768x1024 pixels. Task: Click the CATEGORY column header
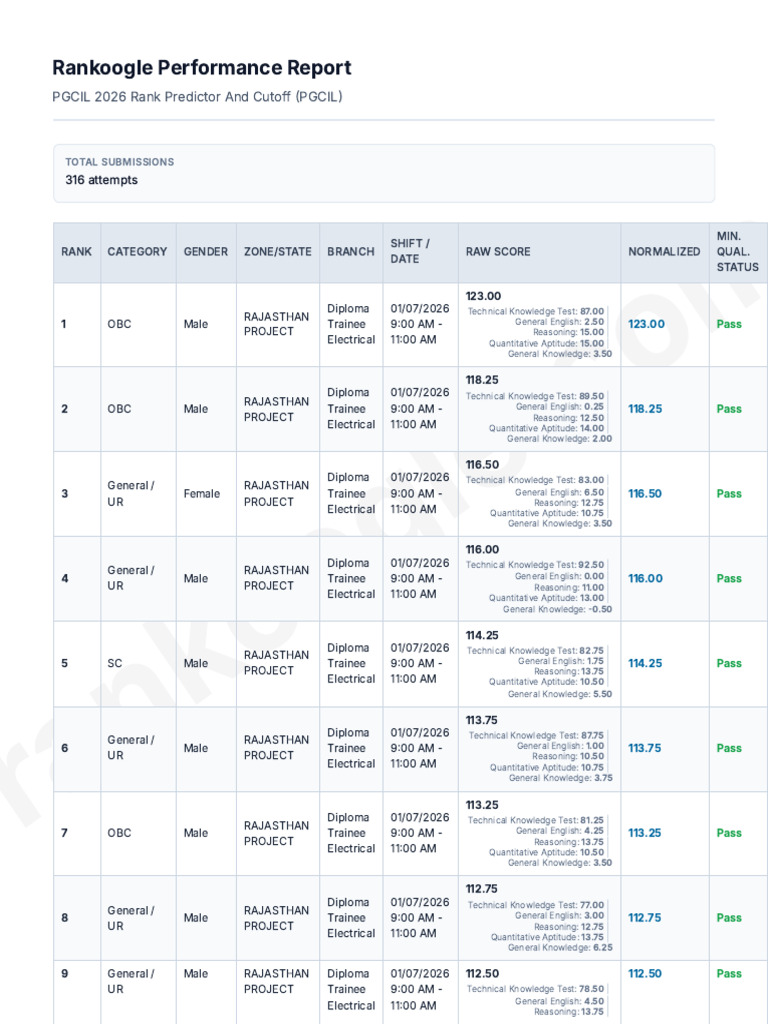tap(137, 251)
